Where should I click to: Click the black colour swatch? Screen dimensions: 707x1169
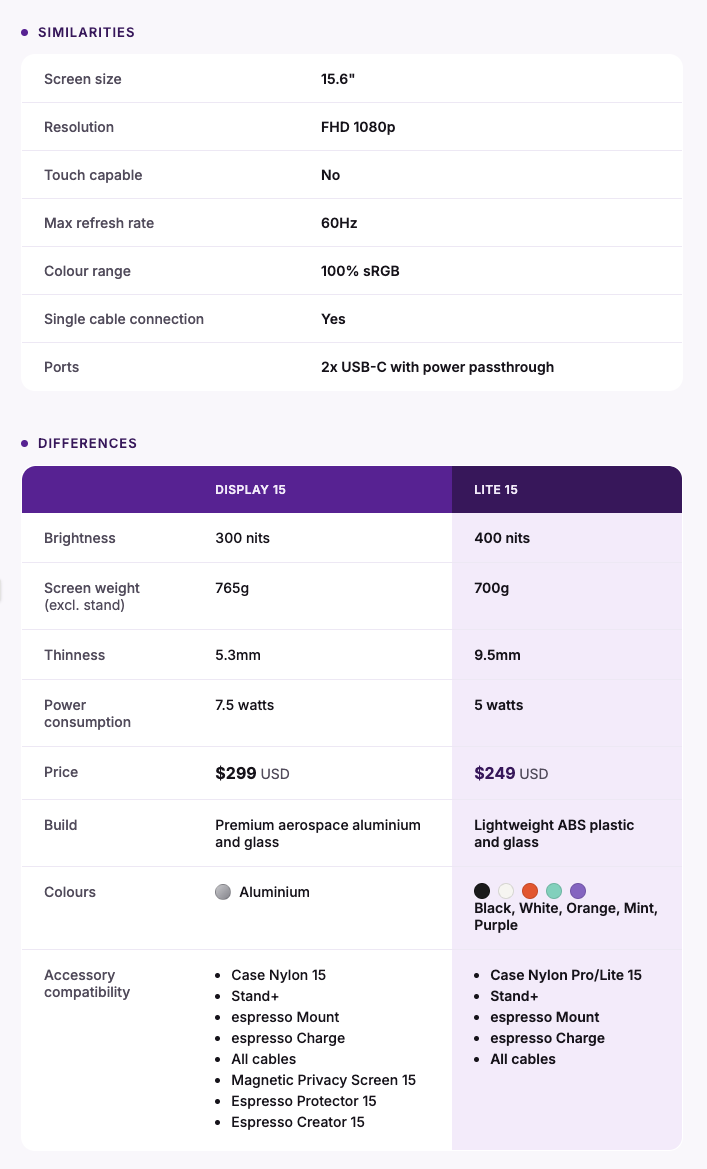(x=482, y=890)
